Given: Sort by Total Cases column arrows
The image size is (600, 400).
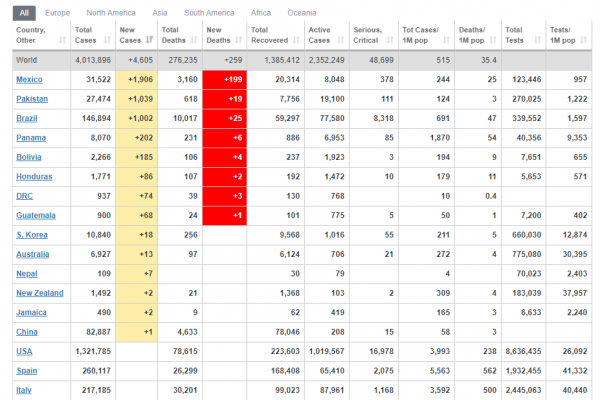Looking at the screenshot, I should point(107,40).
